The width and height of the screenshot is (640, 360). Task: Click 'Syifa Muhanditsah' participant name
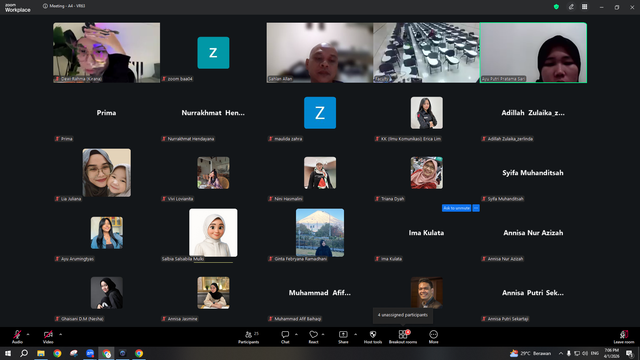coord(533,173)
